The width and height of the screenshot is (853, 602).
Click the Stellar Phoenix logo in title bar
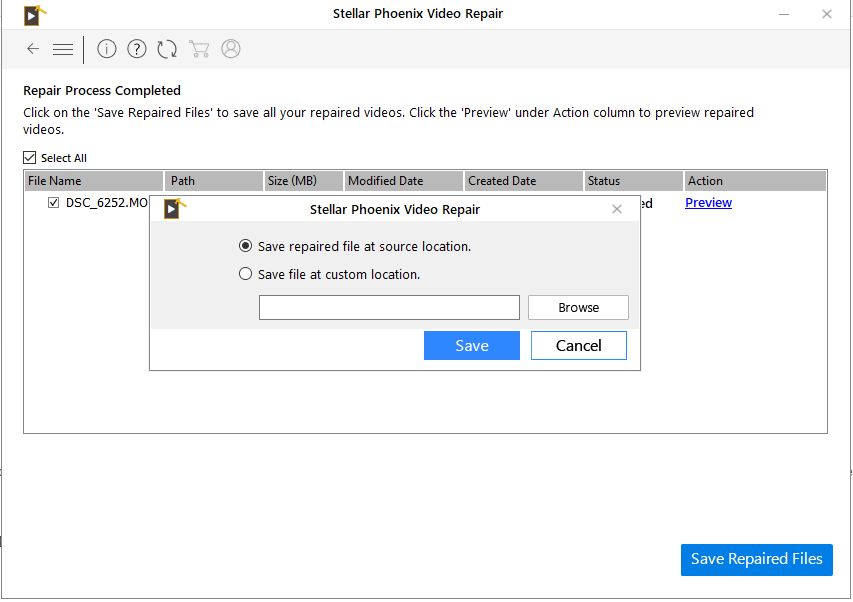click(35, 15)
